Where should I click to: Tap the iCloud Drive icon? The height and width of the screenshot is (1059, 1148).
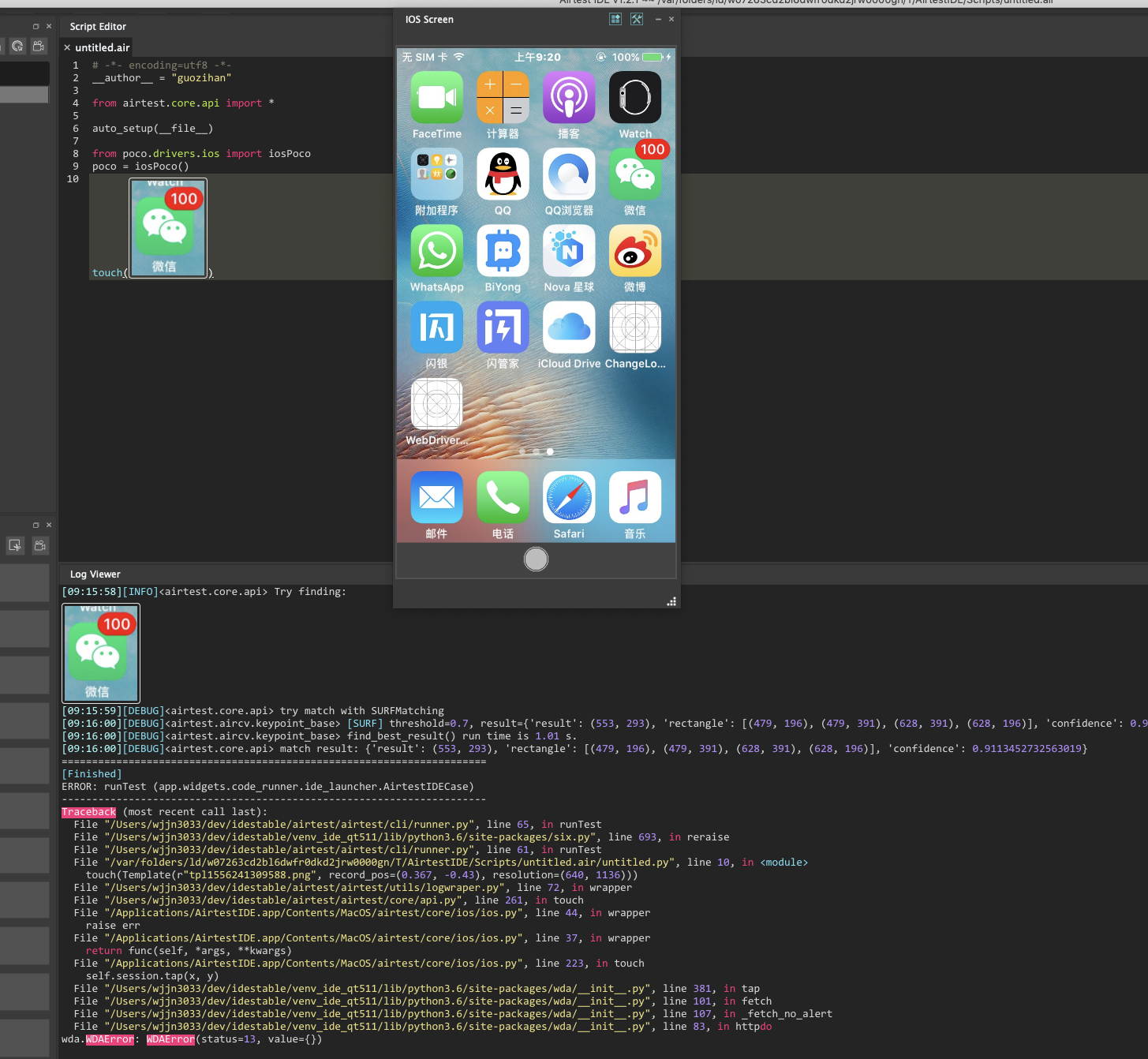568,328
